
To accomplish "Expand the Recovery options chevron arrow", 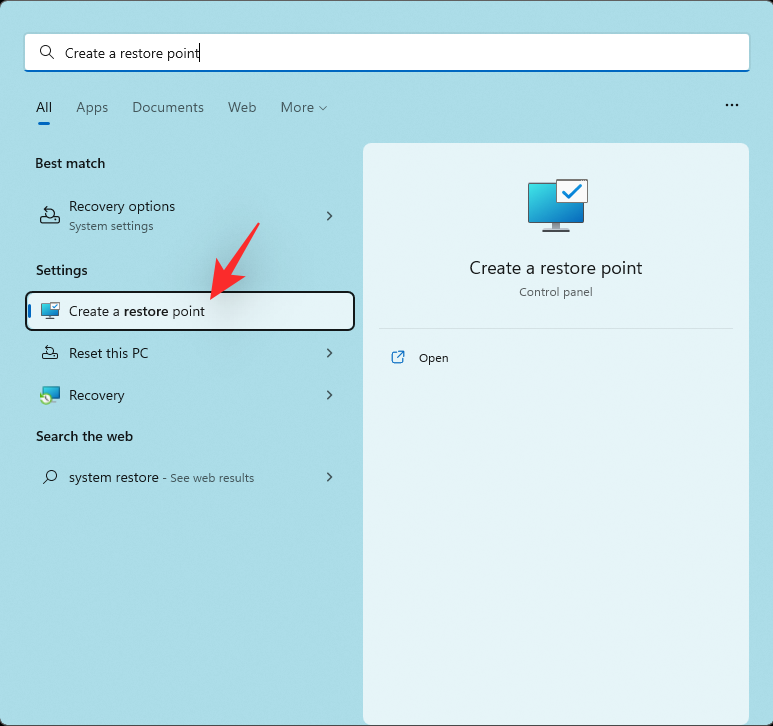I will click(329, 216).
